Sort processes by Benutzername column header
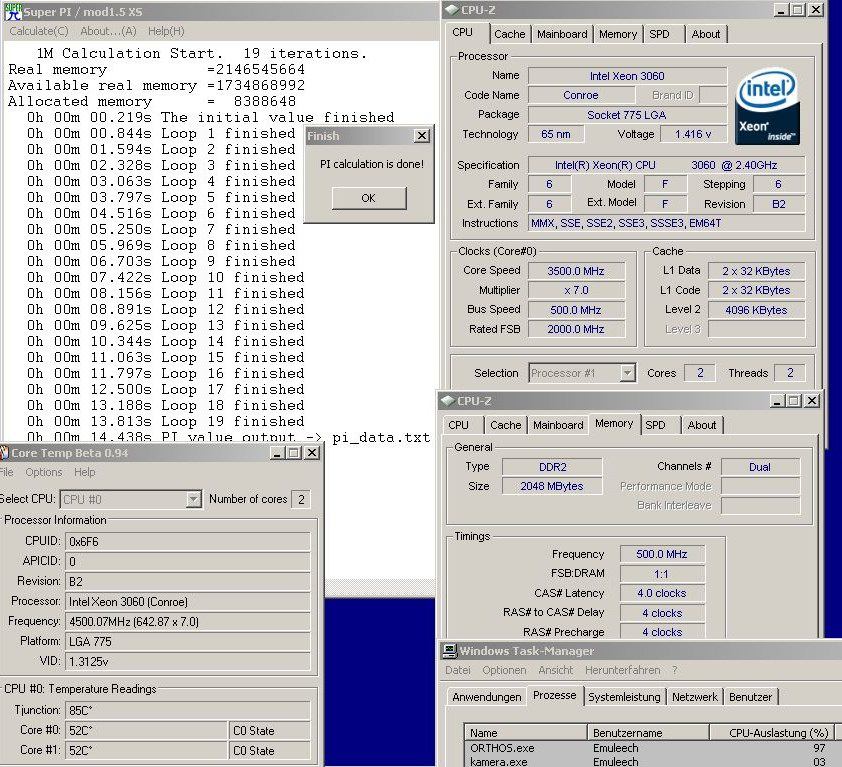Image resolution: width=842 pixels, height=767 pixels. (648, 733)
